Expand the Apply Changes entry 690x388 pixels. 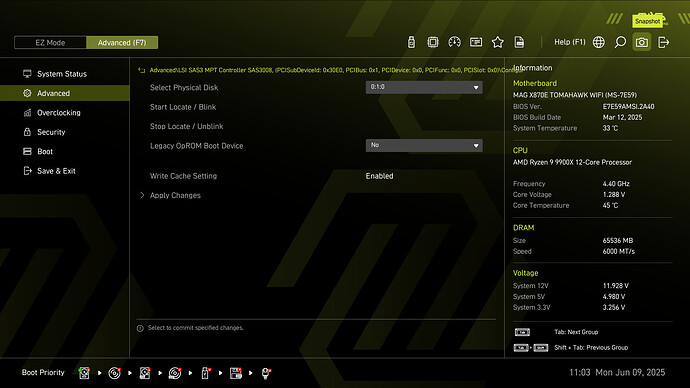point(175,195)
